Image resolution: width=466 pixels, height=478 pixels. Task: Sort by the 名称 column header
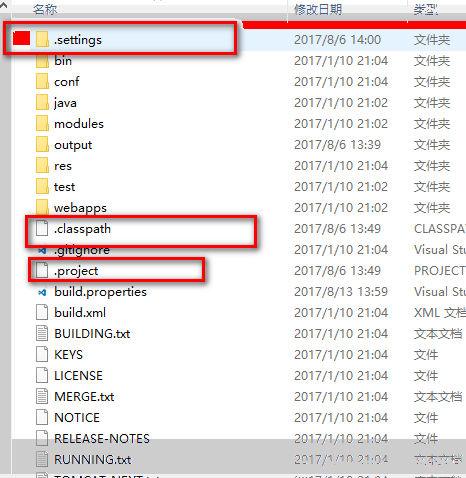click(x=45, y=9)
